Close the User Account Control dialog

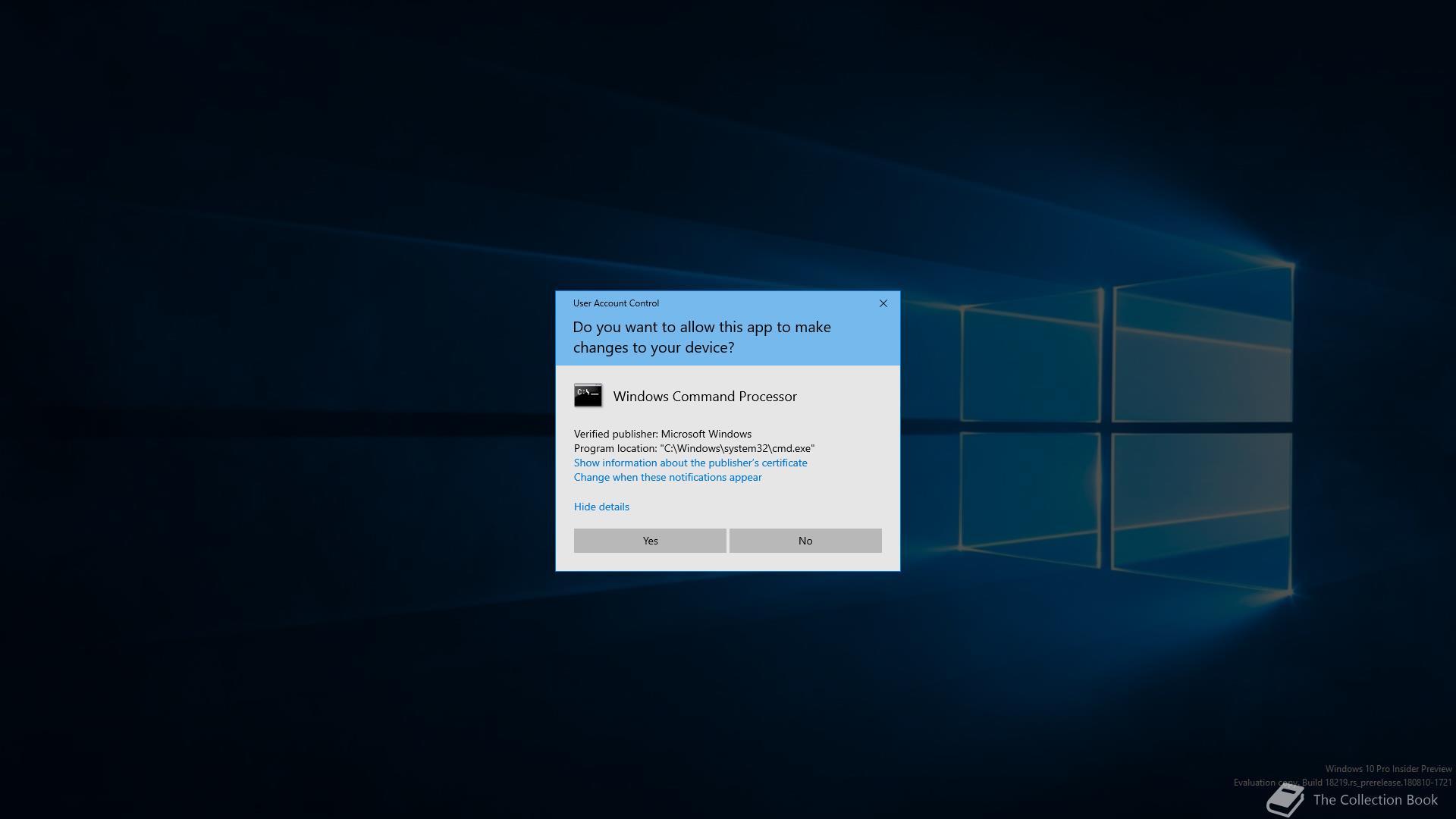[883, 303]
